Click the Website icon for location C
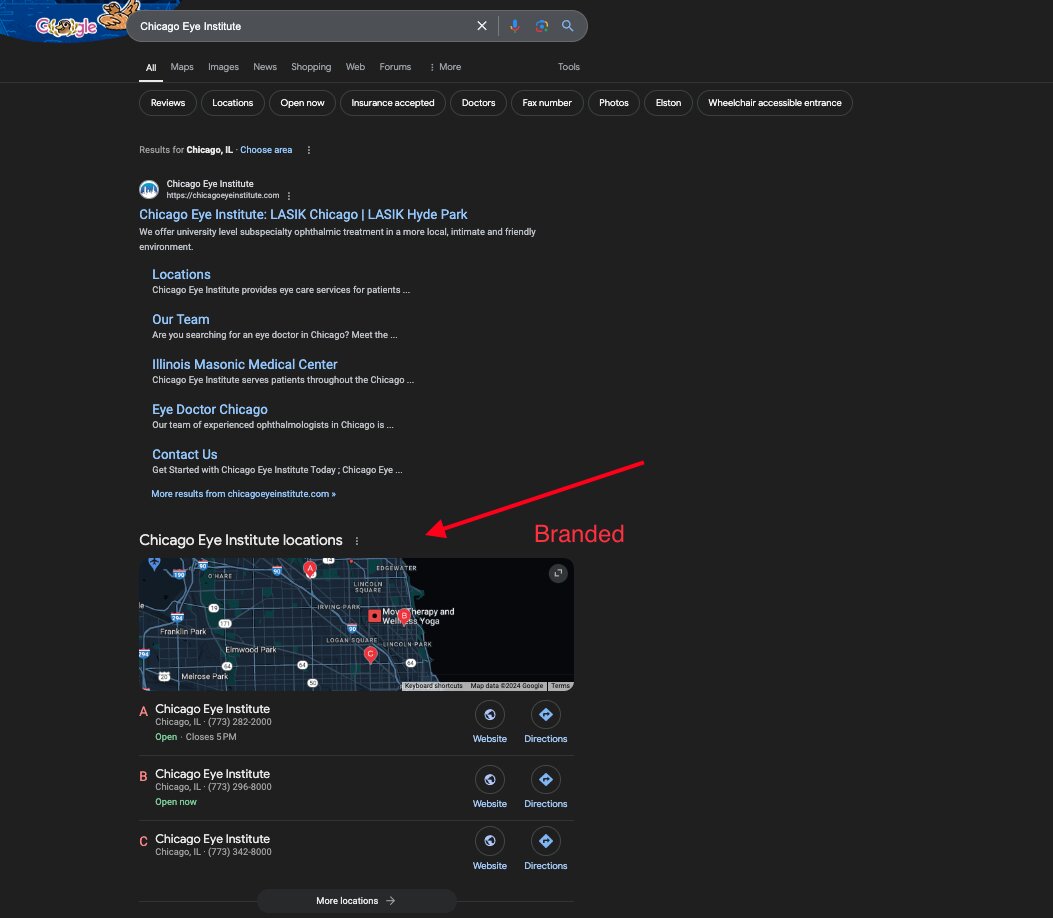The image size is (1053, 918). point(490,841)
